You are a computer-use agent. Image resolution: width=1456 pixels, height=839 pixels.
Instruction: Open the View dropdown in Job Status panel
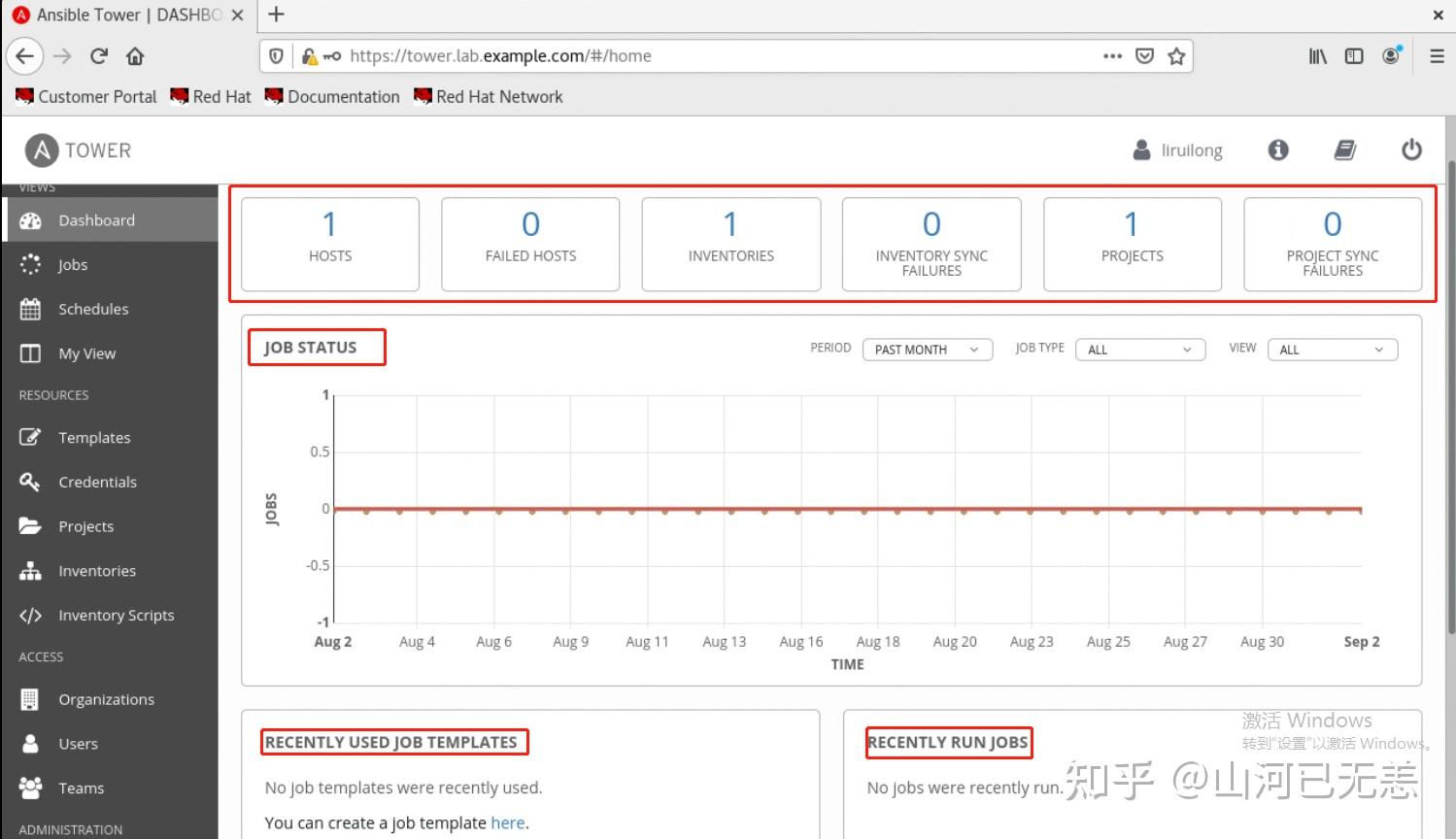(1332, 349)
